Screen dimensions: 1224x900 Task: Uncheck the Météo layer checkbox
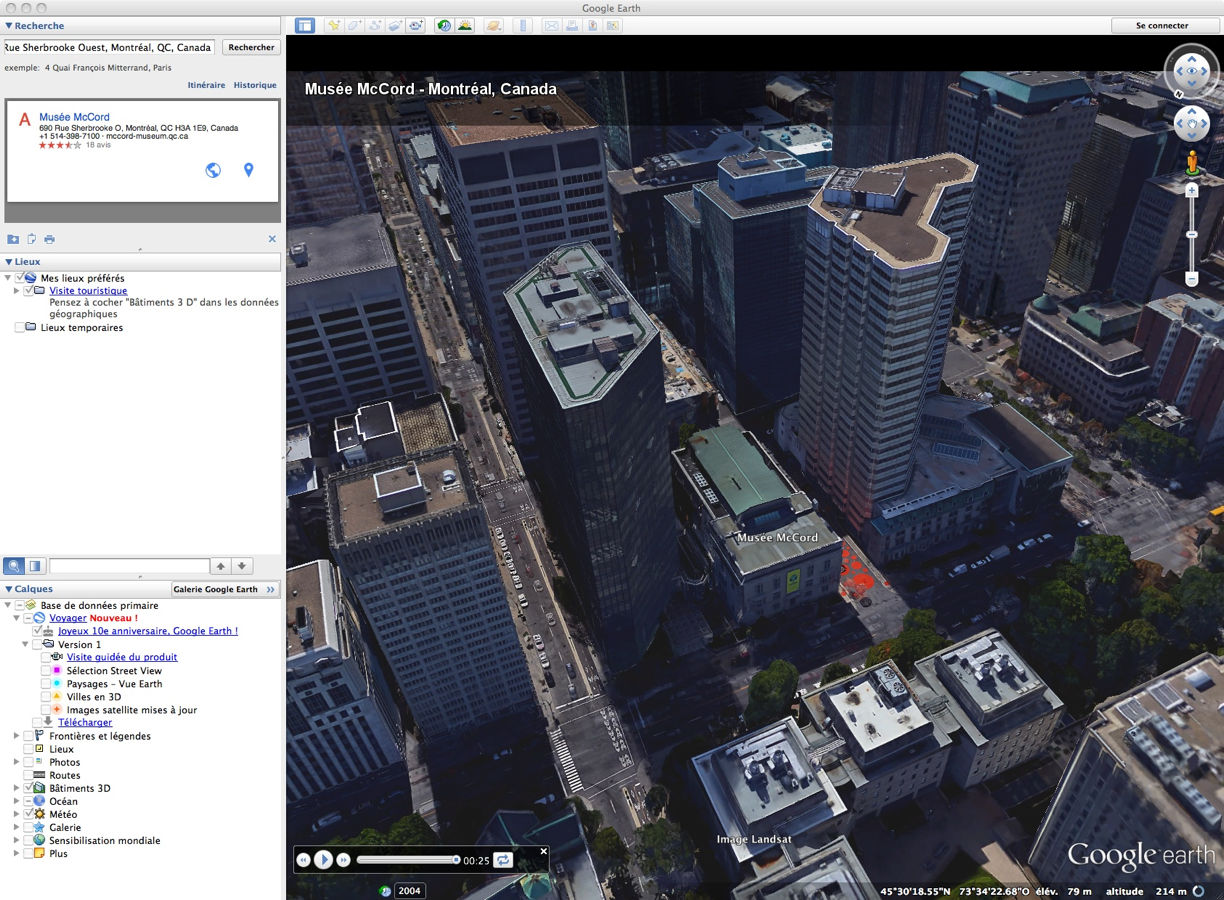pyautogui.click(x=28, y=814)
